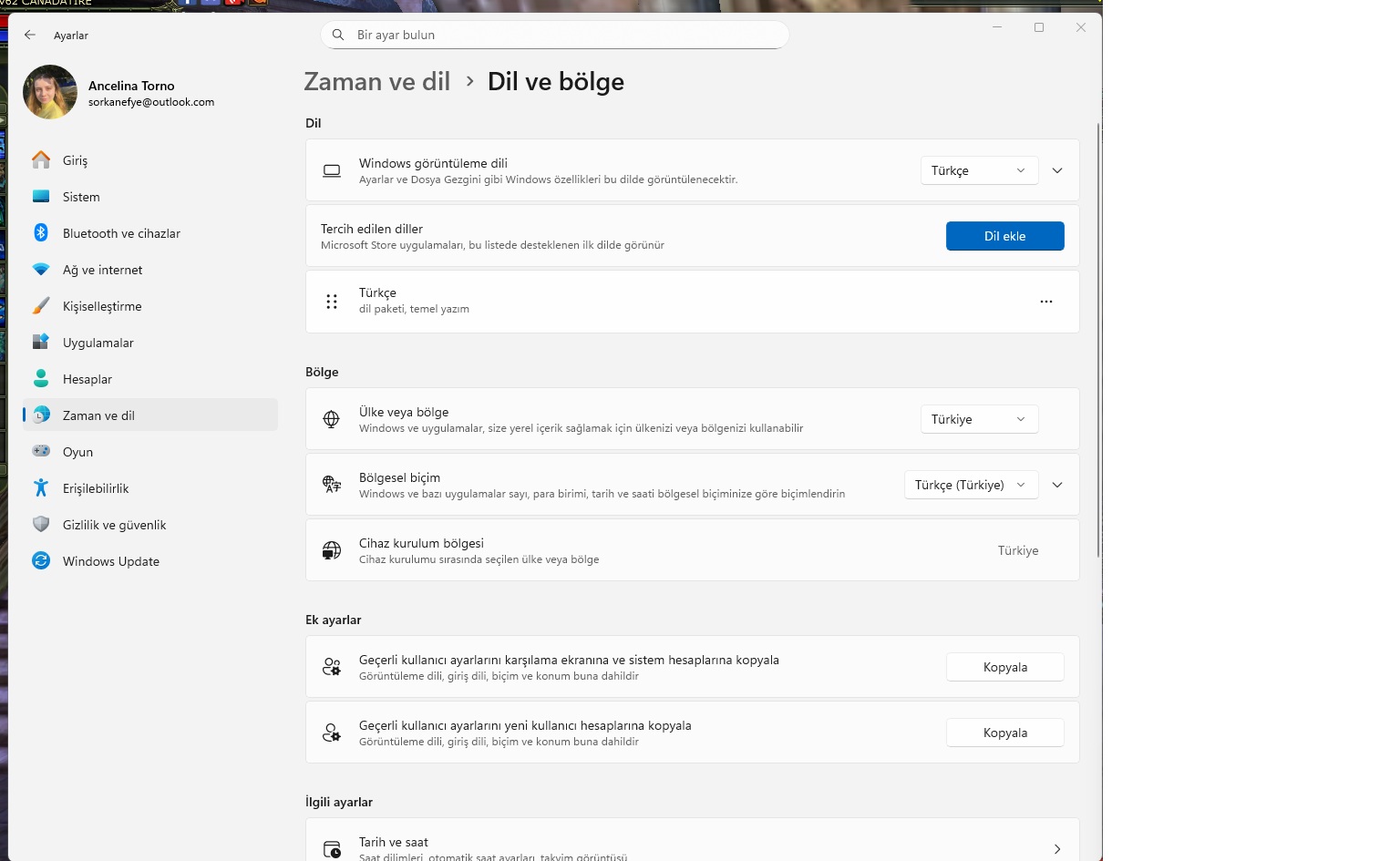The height and width of the screenshot is (861, 1400).
Task: Select the Erişilebilirlik accessibility icon
Action: point(41,487)
